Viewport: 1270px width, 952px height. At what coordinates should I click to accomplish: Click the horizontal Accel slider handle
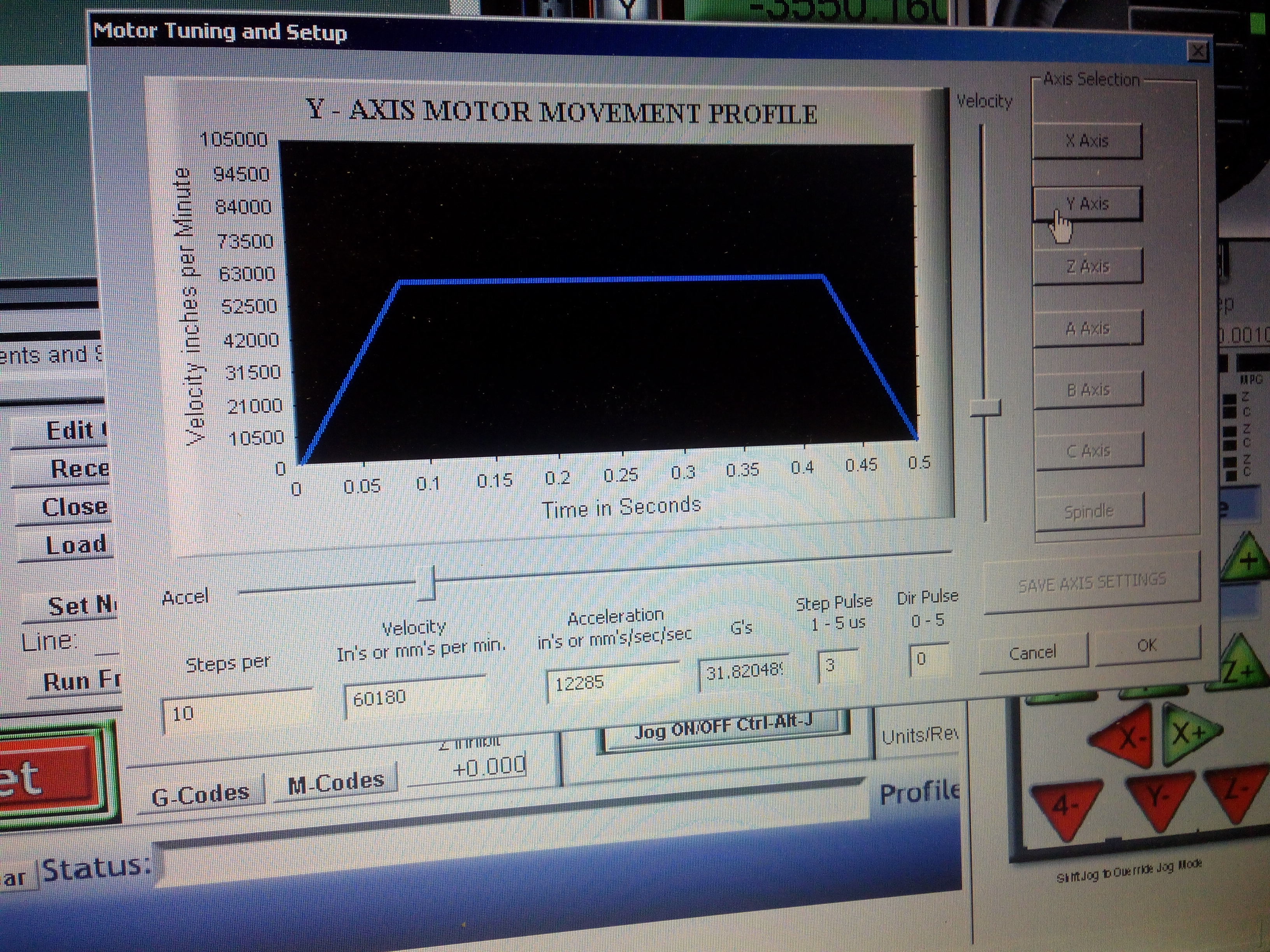point(426,583)
